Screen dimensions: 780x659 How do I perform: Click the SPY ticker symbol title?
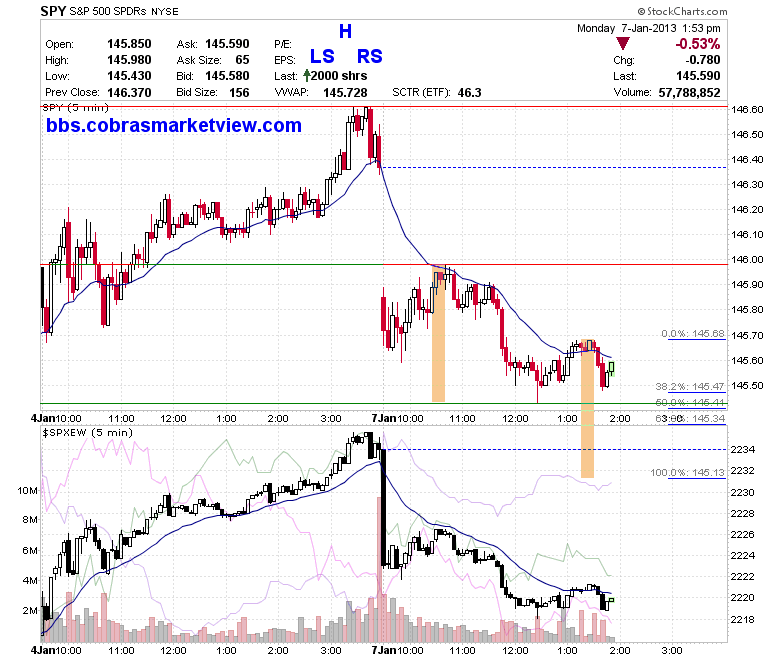[x=53, y=11]
